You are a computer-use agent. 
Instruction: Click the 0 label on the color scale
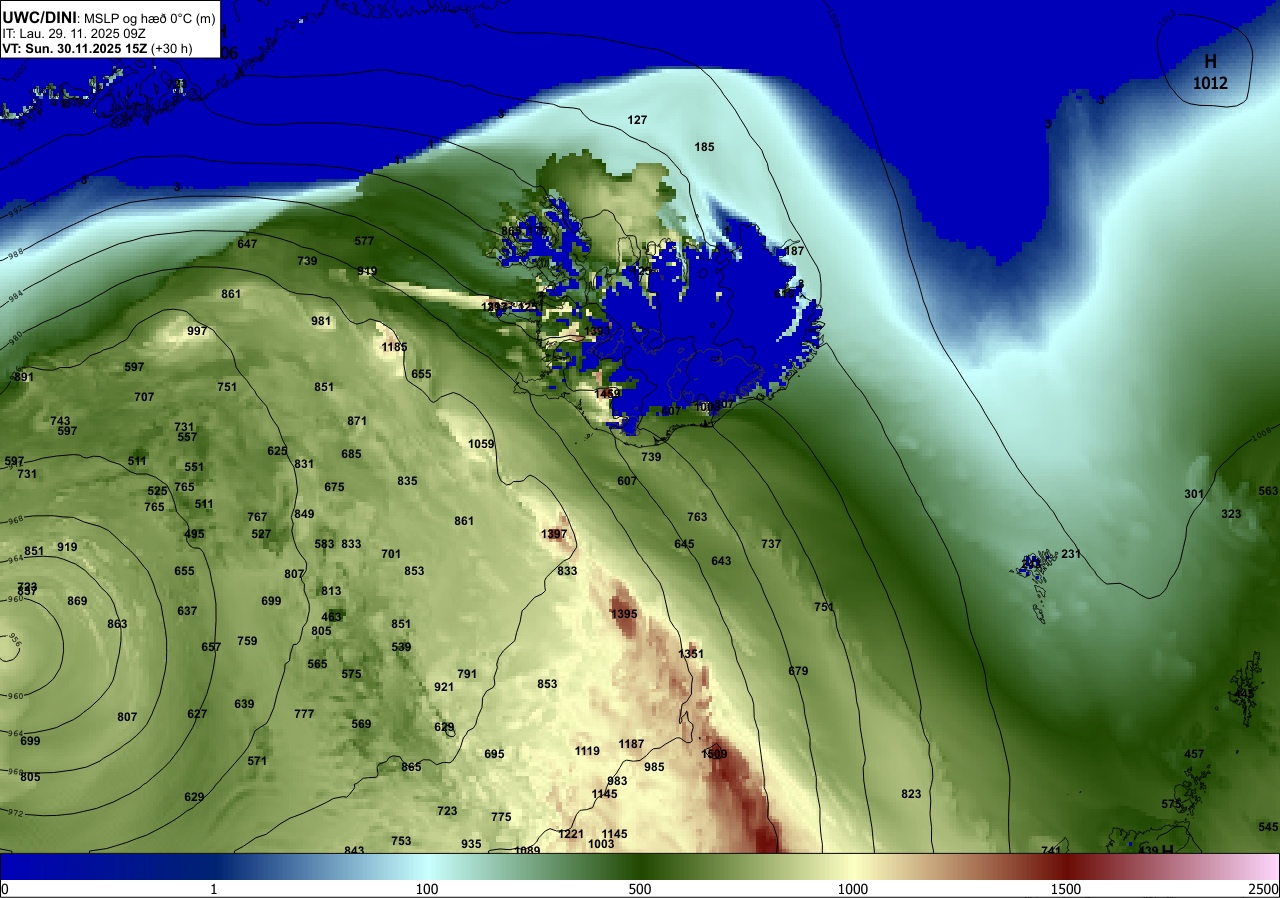[x=5, y=889]
